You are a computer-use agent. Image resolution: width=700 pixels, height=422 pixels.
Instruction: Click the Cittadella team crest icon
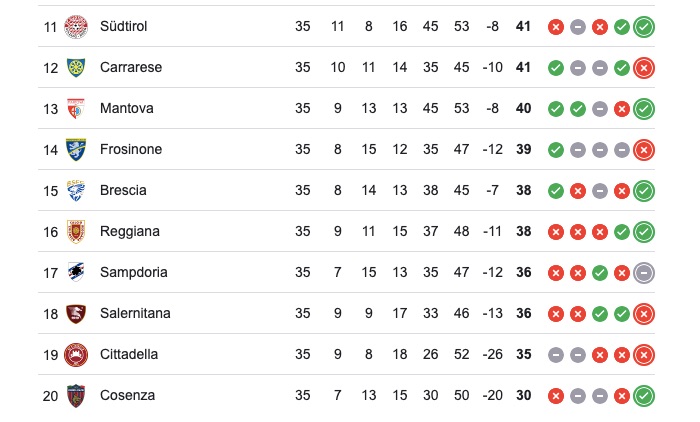tap(75, 354)
